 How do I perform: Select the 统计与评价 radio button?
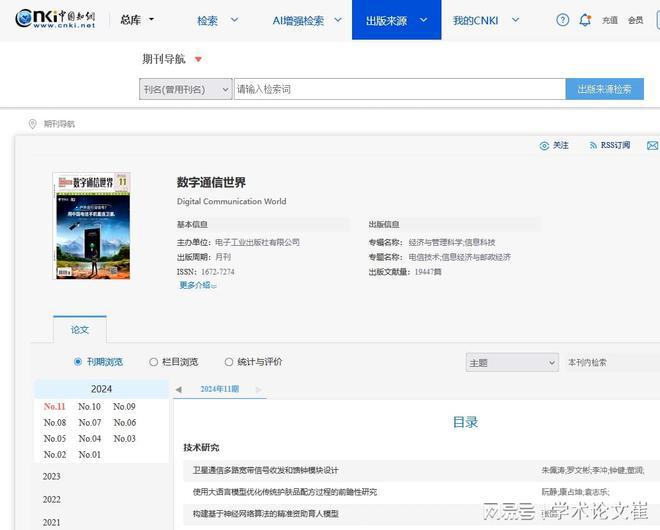[229, 362]
